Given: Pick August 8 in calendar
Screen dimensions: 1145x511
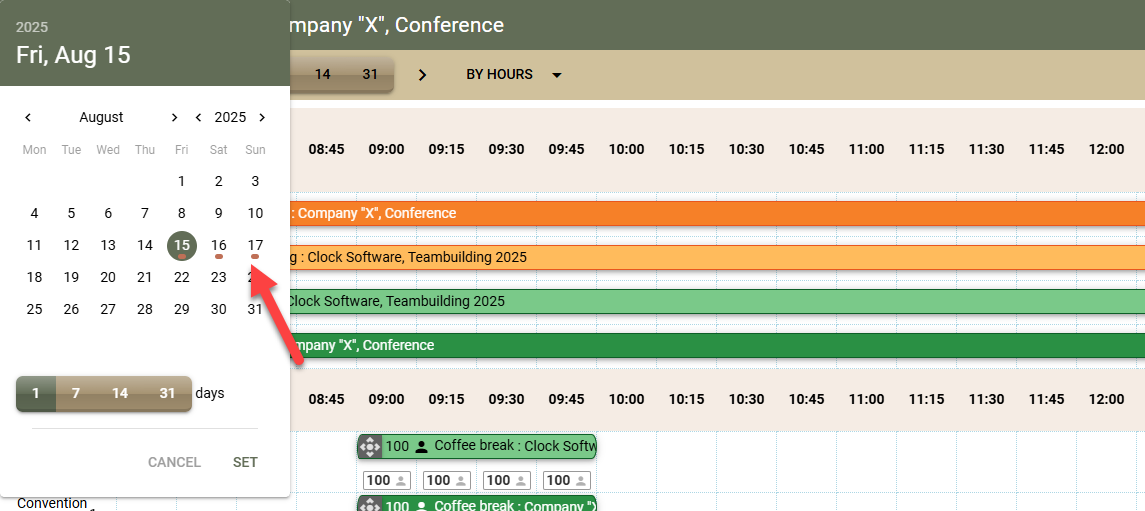Looking at the screenshot, I should (182, 213).
